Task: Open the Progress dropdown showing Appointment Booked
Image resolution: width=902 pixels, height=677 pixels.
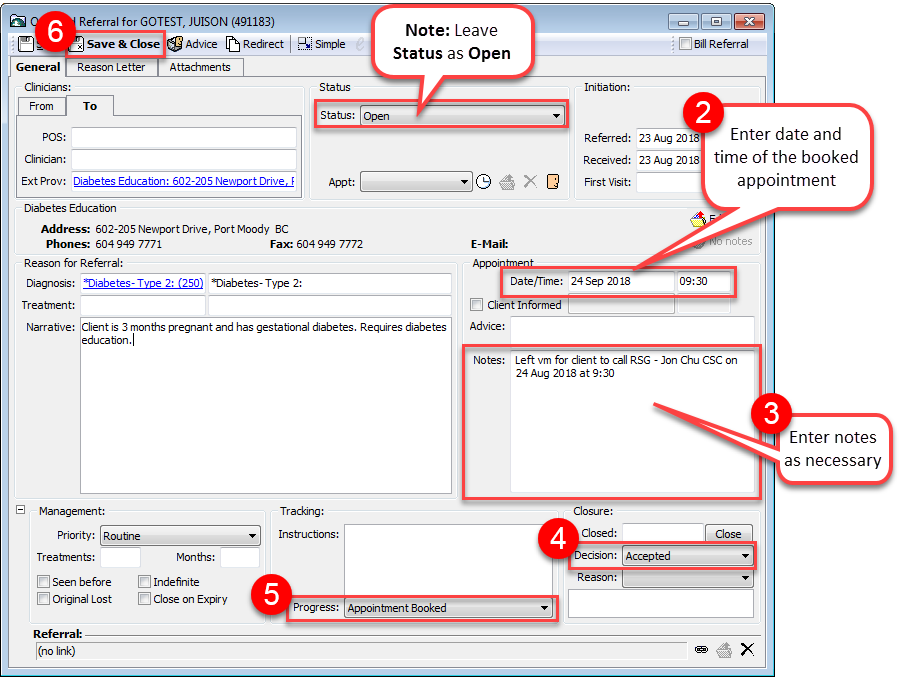Action: pyautogui.click(x=448, y=608)
